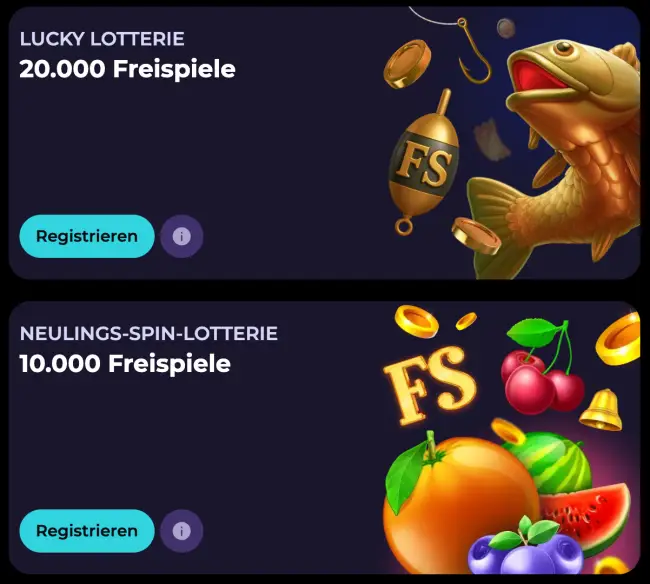Click the info icon in Lucky Lotterie card
Image resolution: width=650 pixels, height=584 pixels.
[181, 237]
